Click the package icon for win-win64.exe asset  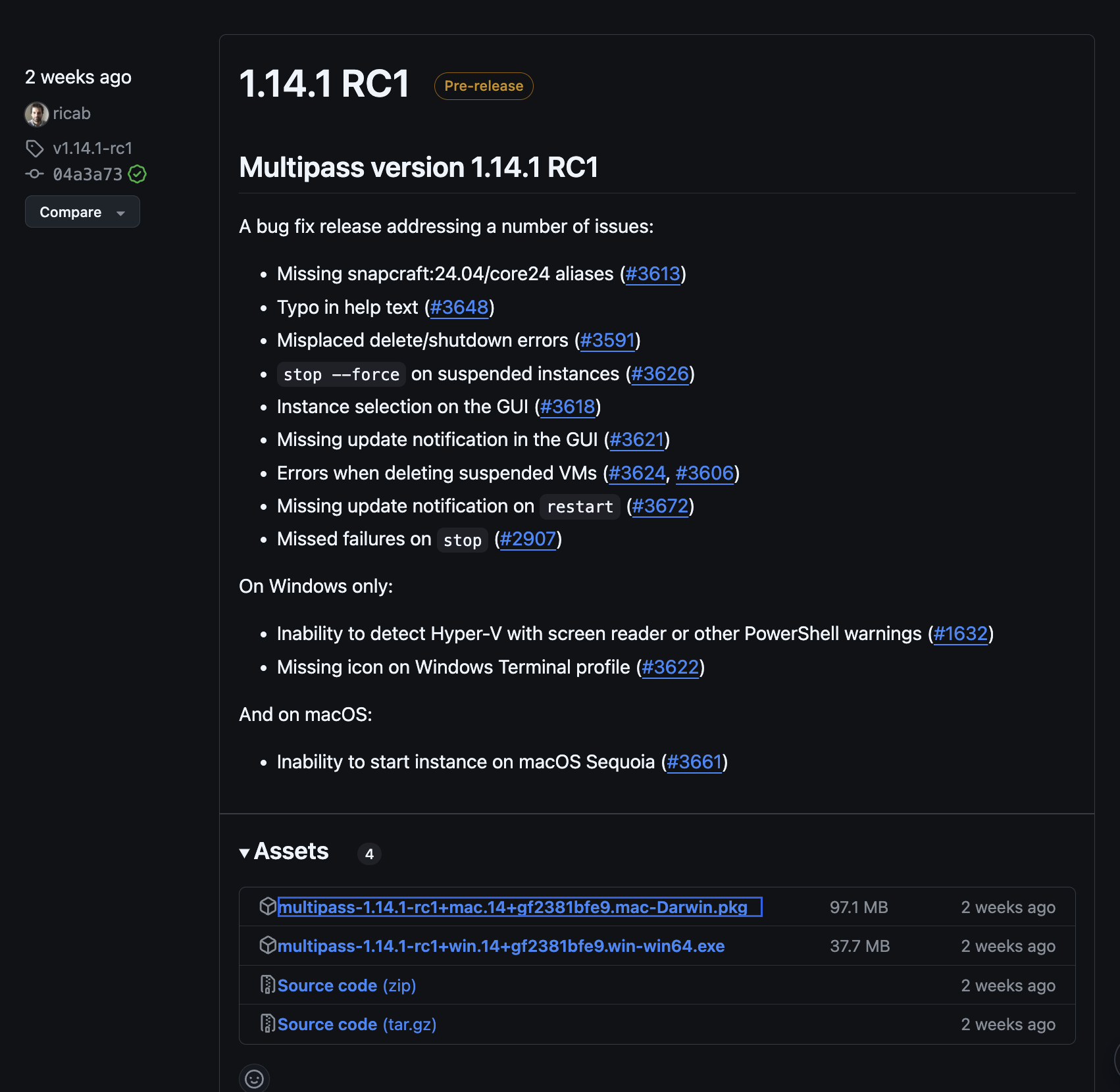(268, 945)
